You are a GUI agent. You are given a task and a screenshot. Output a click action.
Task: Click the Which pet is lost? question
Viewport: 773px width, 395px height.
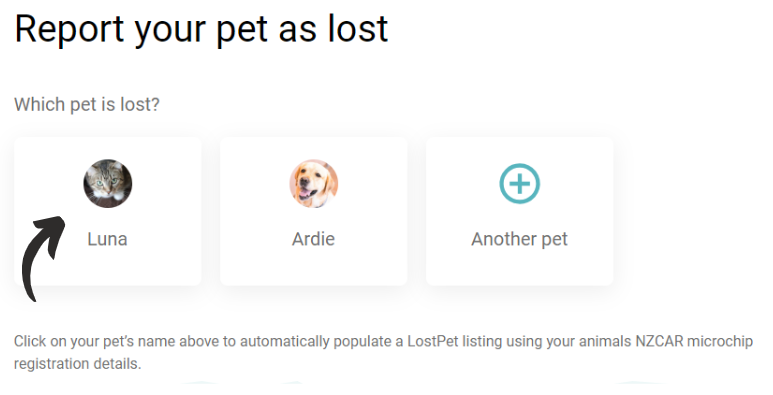[x=87, y=105]
